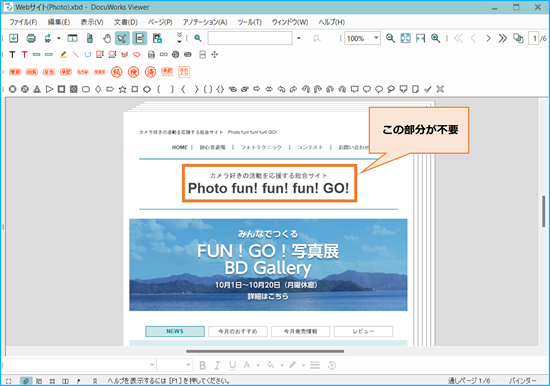Open the ツール(T) menu

tap(249, 22)
